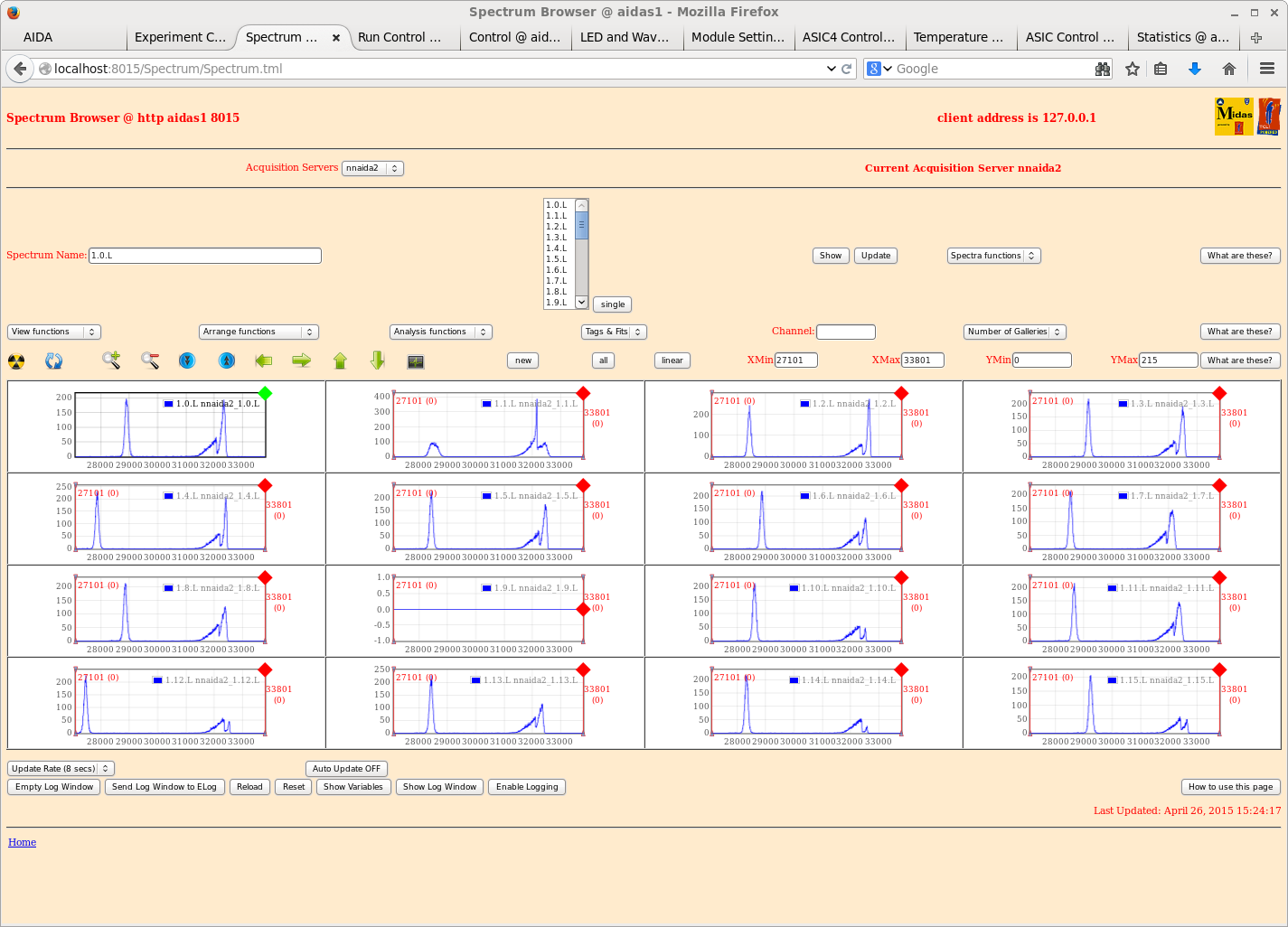Click the Enable Logging button
The height and width of the screenshot is (927, 1288).
[x=527, y=787]
